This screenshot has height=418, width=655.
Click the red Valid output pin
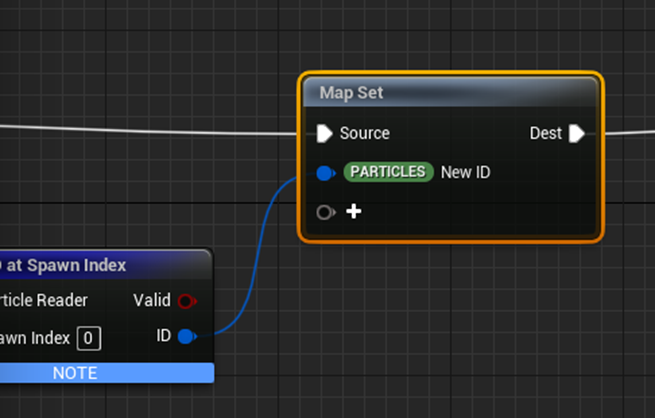(187, 301)
